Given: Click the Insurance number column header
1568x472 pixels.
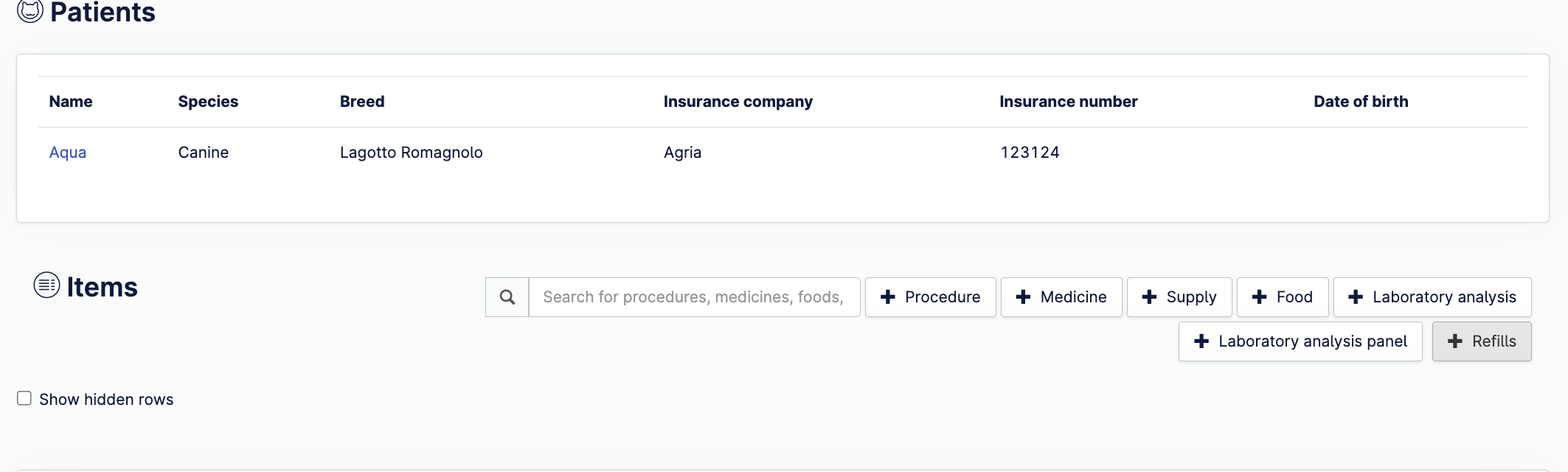Looking at the screenshot, I should (1068, 102).
